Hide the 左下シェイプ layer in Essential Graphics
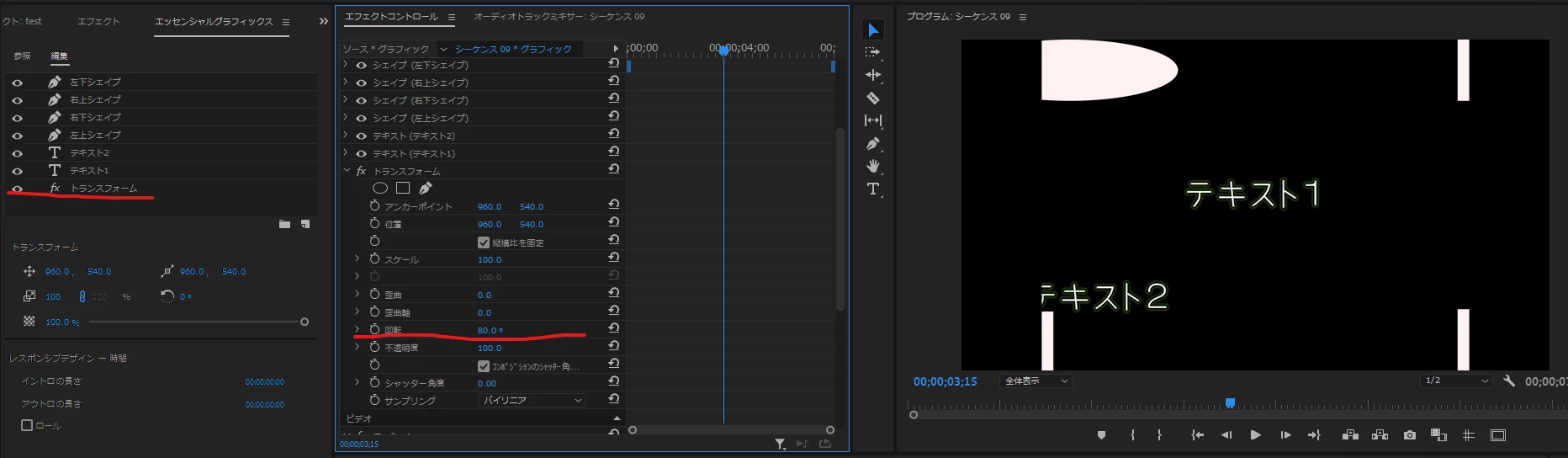The height and width of the screenshot is (458, 1568). coord(17,83)
